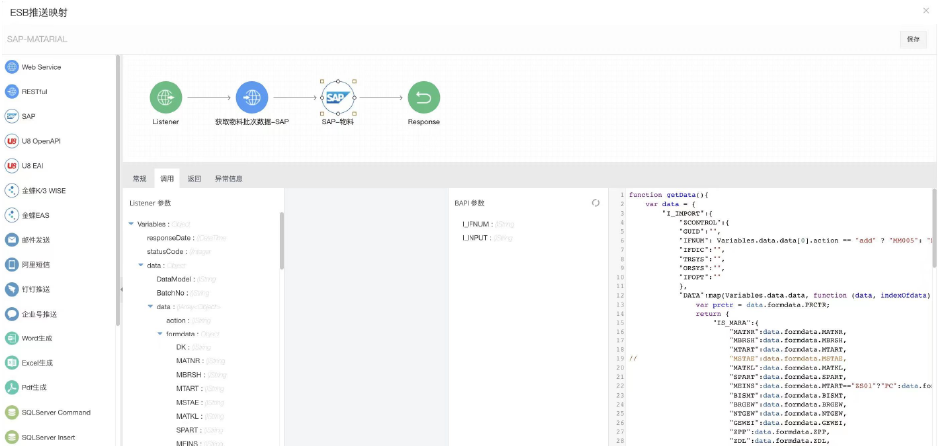This screenshot has width=941, height=446.
Task: Close the ESB推送映射 dialog
Action: point(925,10)
